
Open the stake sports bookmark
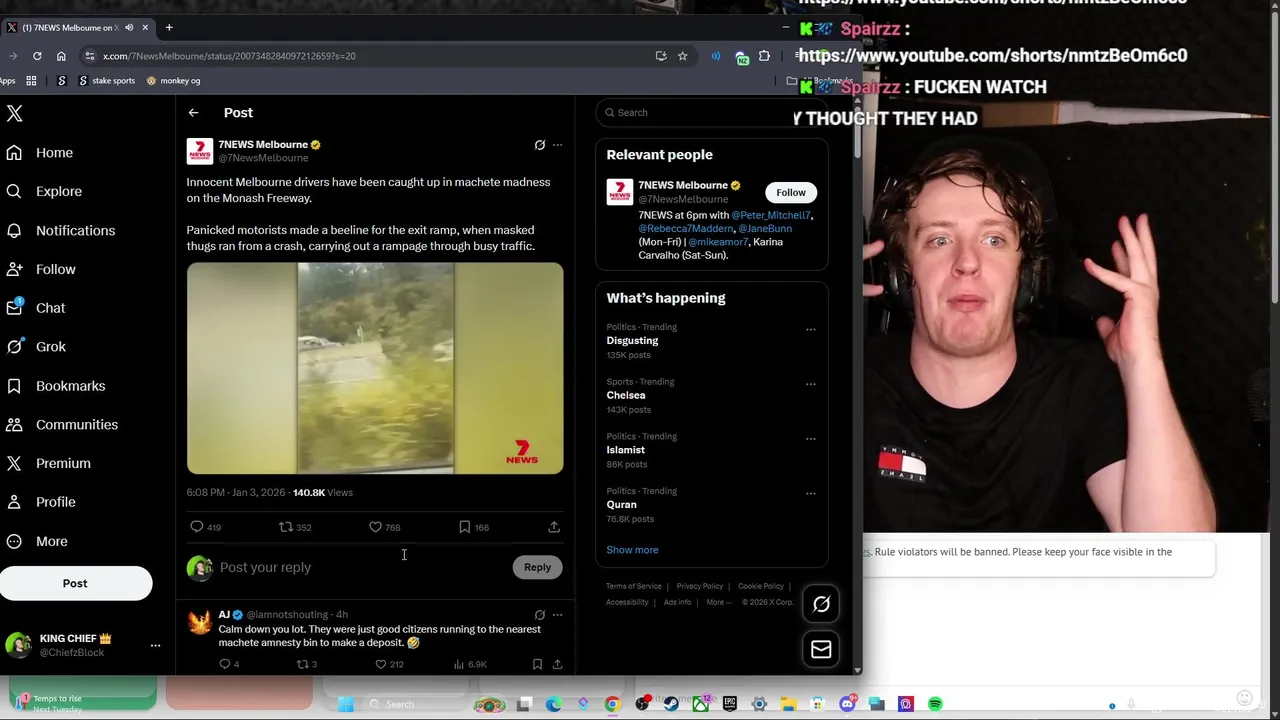coord(107,81)
